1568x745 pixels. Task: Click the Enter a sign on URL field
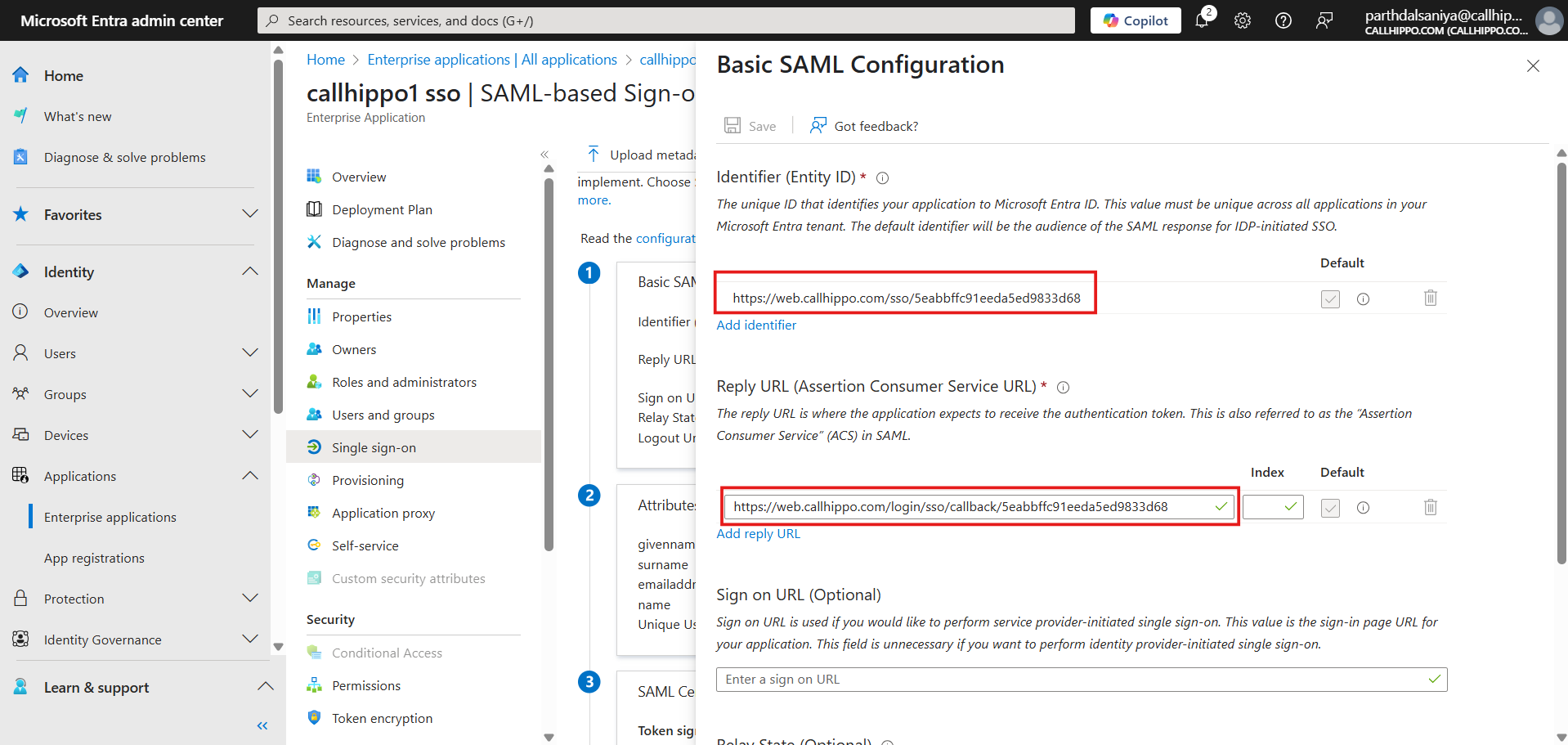(1082, 679)
